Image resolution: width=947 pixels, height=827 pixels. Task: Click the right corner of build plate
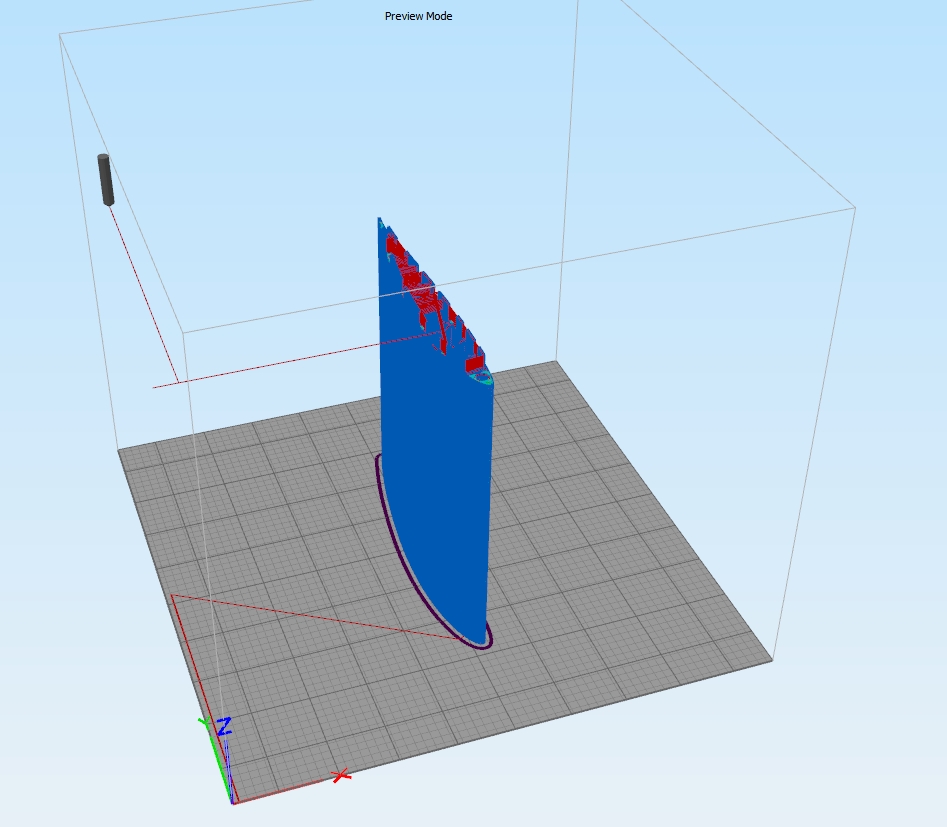pos(772,659)
